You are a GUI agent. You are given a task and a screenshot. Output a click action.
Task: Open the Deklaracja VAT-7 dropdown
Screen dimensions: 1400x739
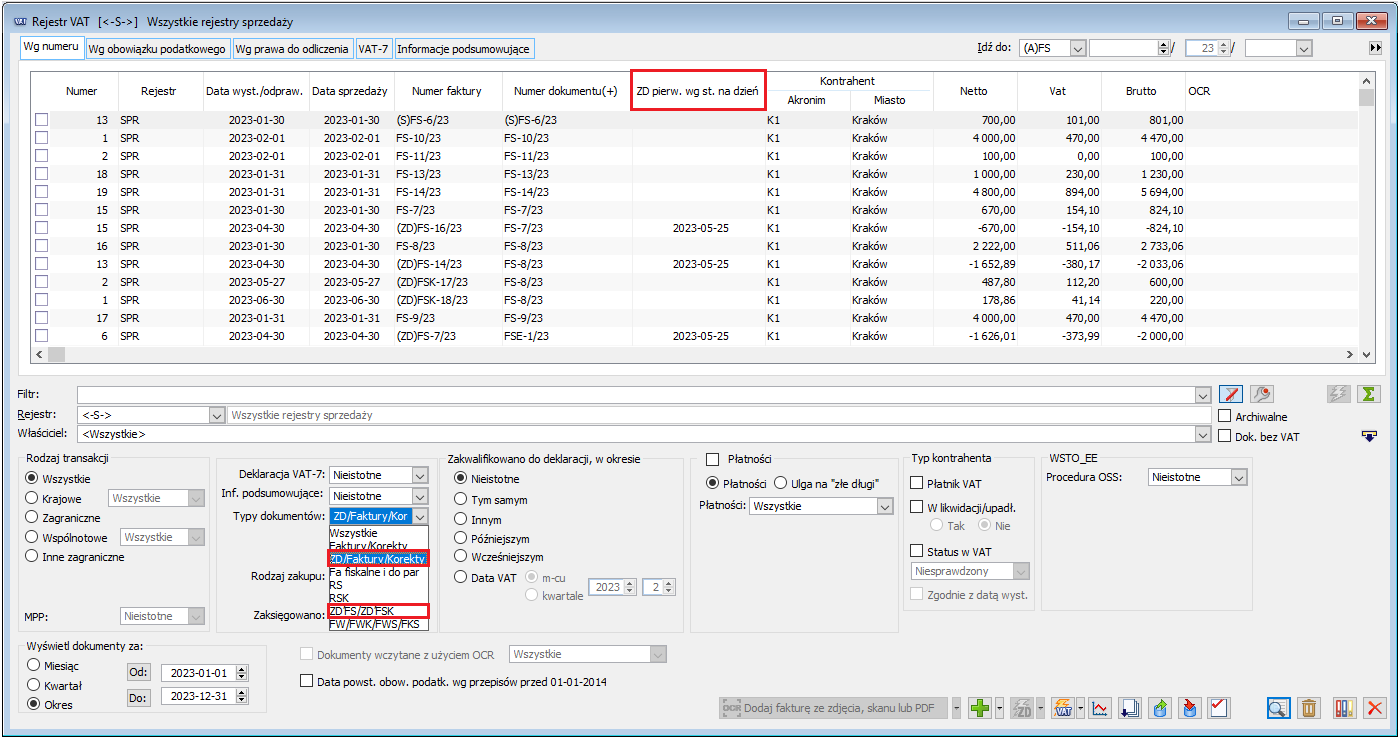[420, 475]
